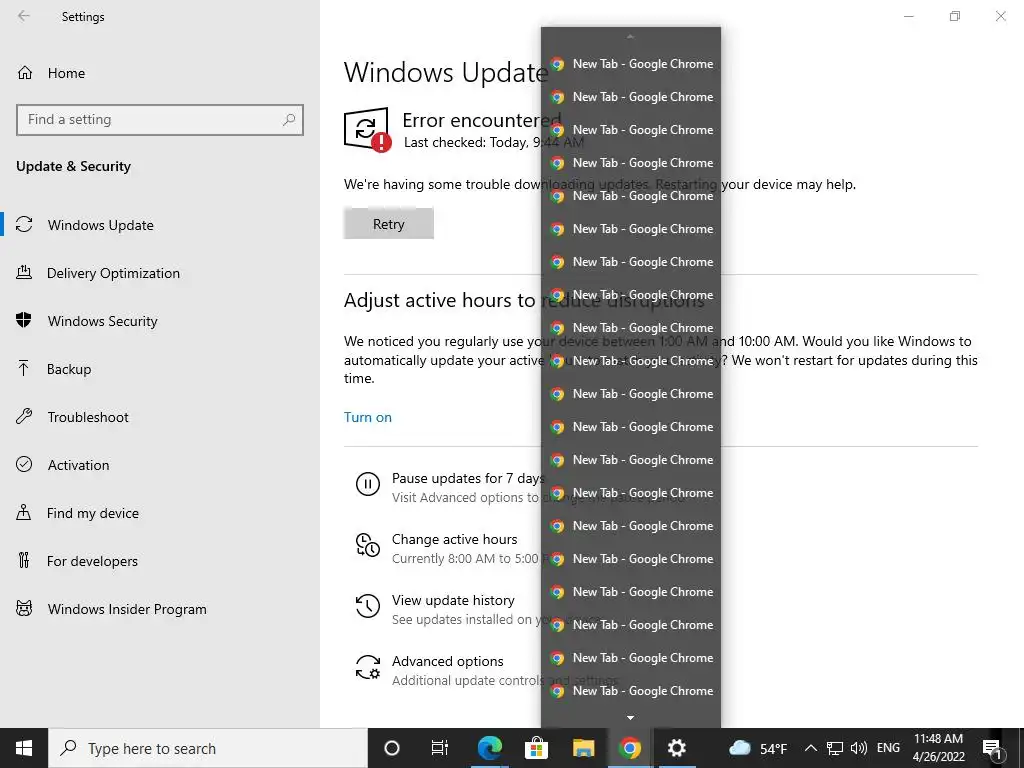Go back with the Settings back arrow

click(x=24, y=16)
